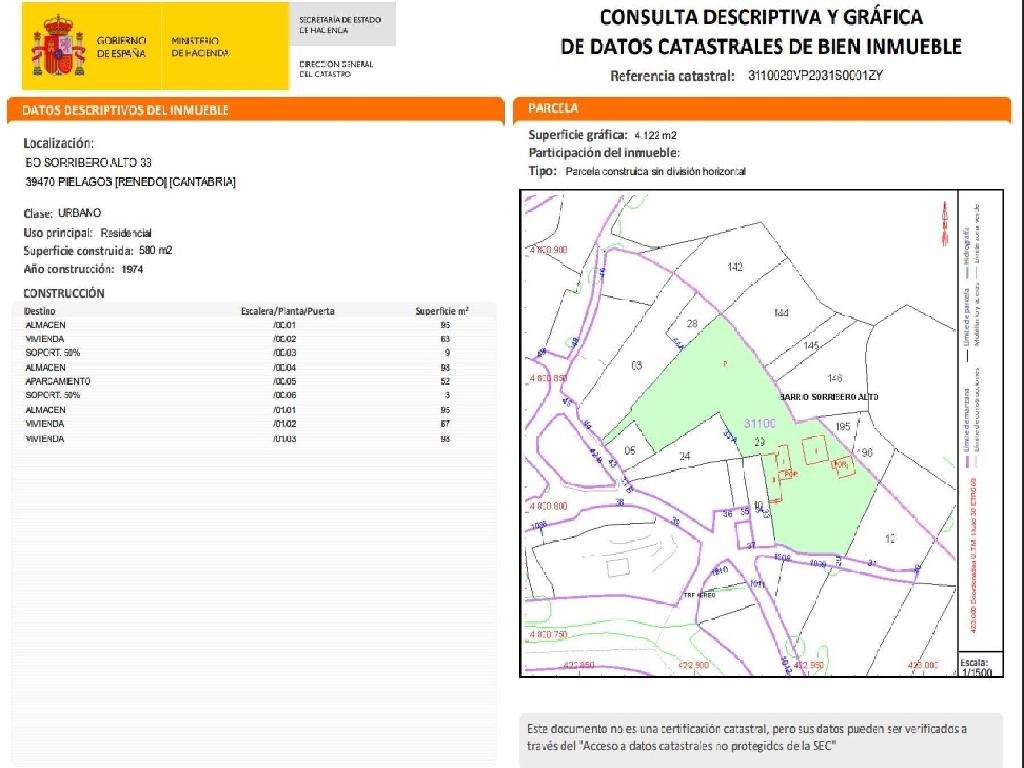Click the VIVIENDA row with /01/03

tap(253, 439)
